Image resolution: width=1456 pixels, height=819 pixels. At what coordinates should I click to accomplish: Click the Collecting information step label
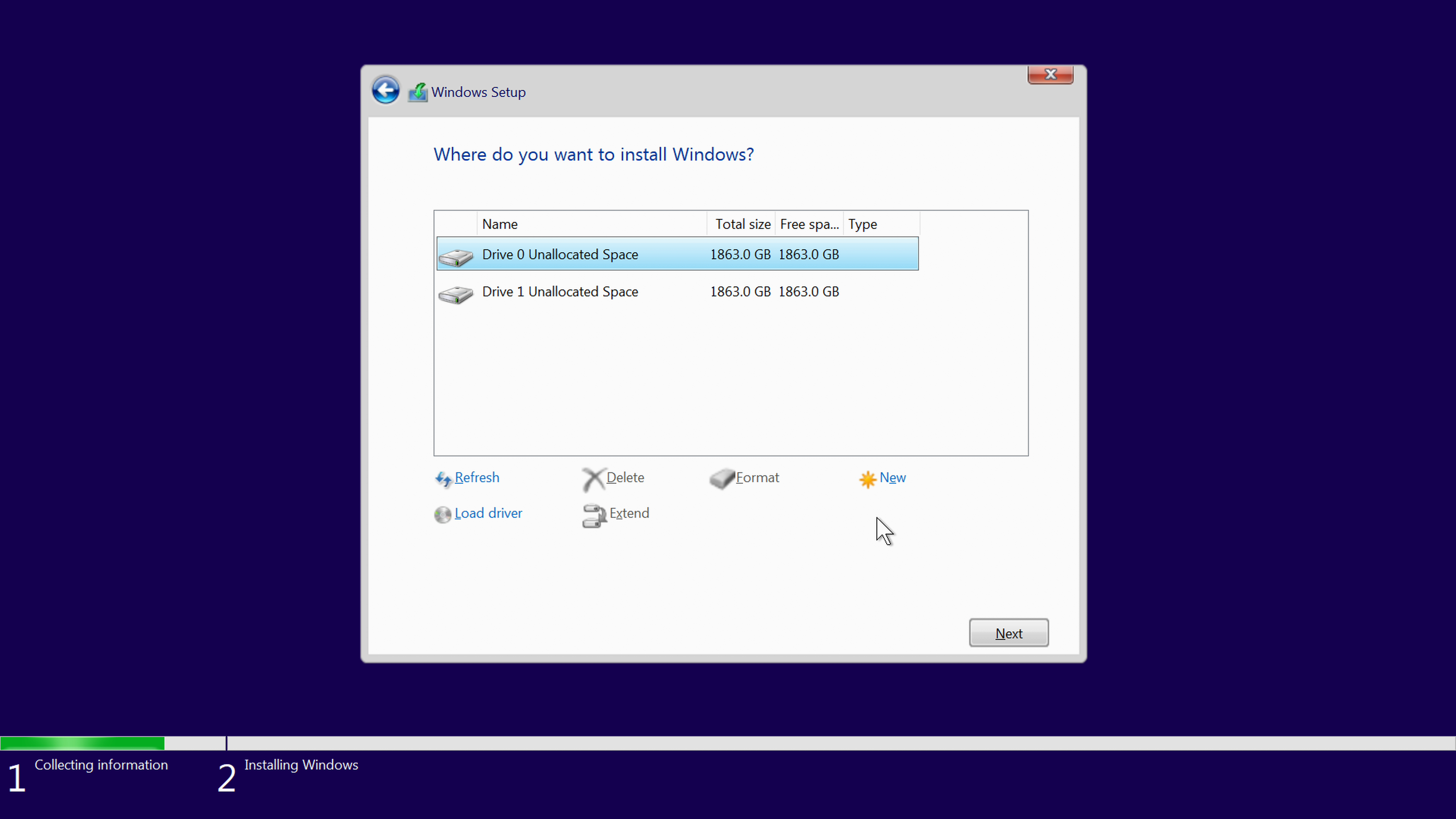pos(101,765)
